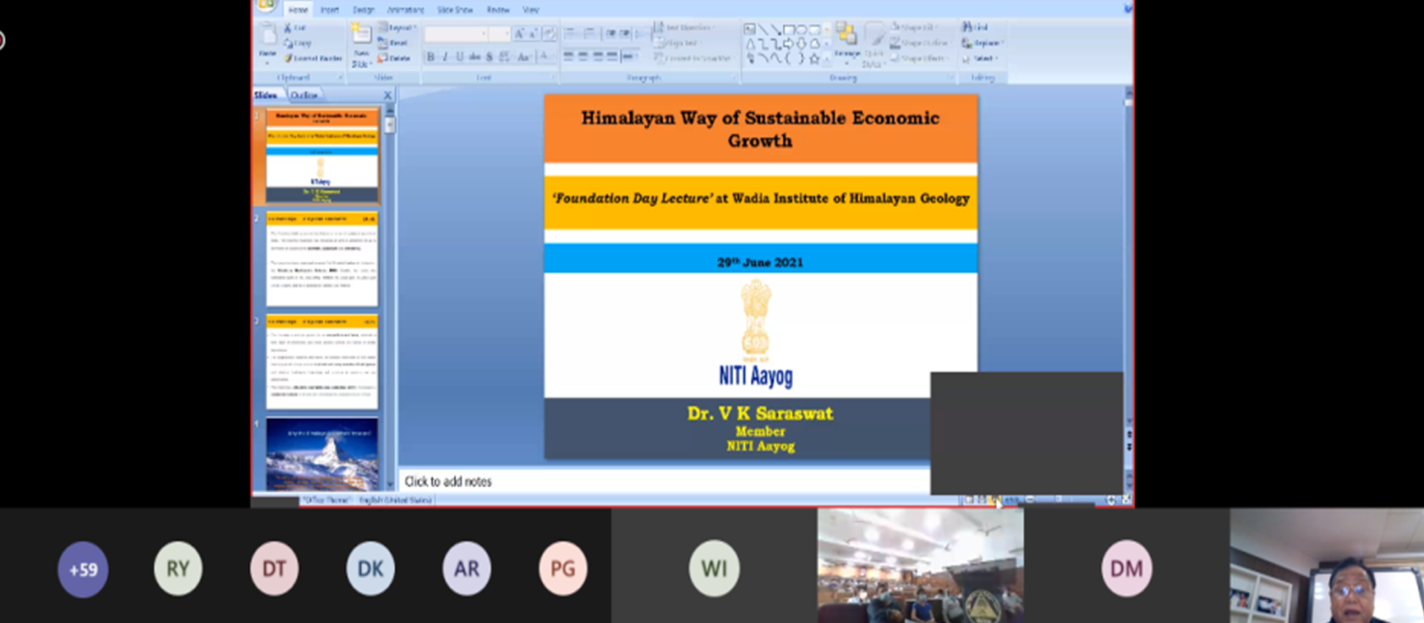Toggle italic formatting
The height and width of the screenshot is (623, 1424).
click(445, 57)
